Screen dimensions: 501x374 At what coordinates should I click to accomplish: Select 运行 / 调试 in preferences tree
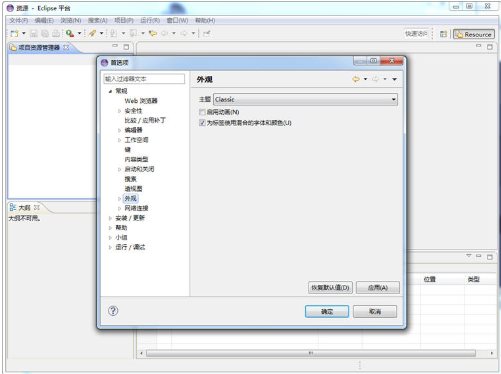point(130,247)
